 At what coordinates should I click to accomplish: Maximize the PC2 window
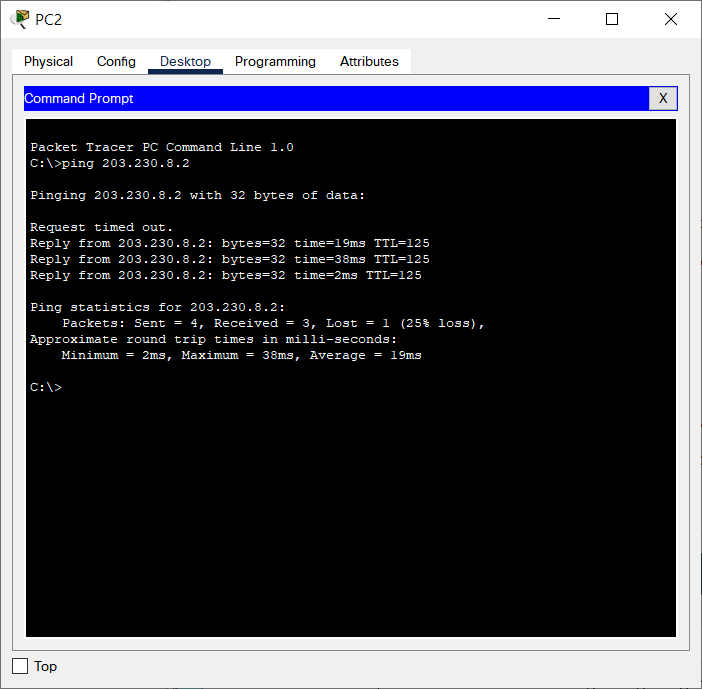(612, 19)
